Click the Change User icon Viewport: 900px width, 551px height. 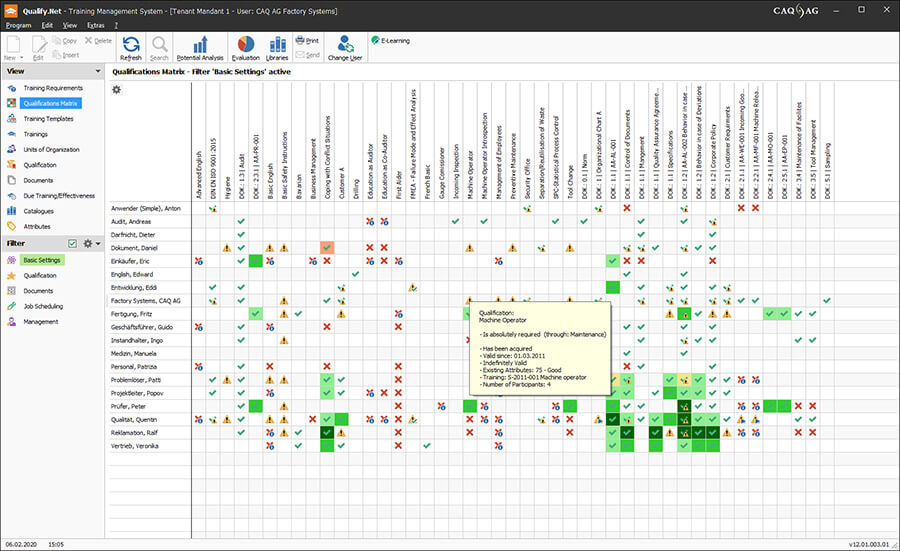pos(345,48)
